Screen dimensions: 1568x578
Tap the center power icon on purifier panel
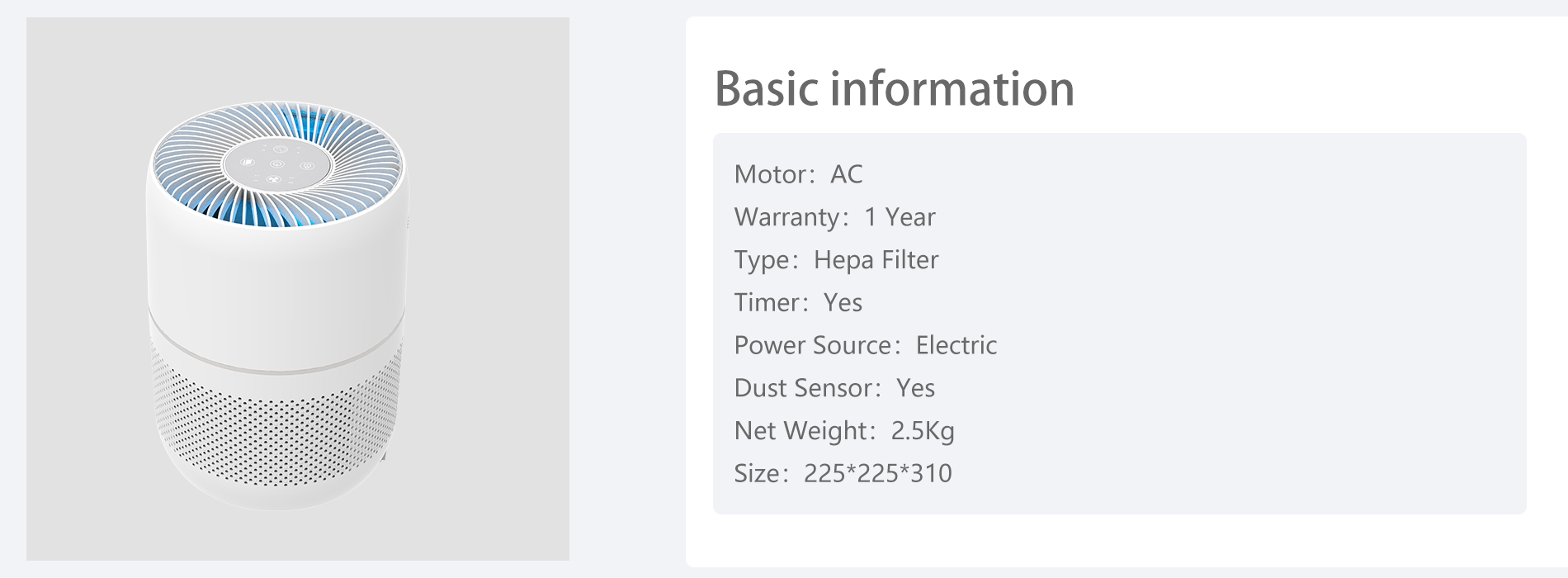(x=277, y=164)
